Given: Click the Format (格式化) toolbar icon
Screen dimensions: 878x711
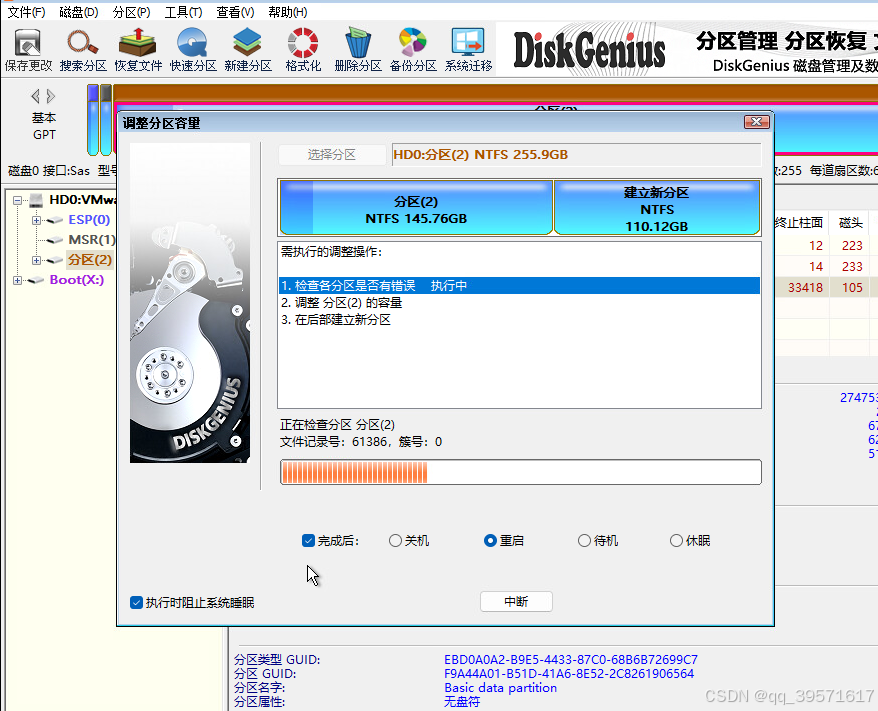Looking at the screenshot, I should [303, 50].
